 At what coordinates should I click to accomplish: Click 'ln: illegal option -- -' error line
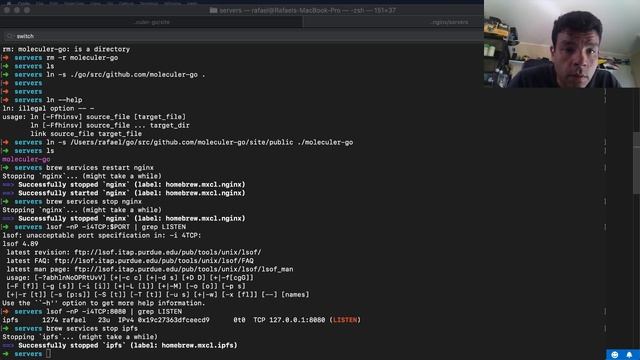click(x=48, y=109)
